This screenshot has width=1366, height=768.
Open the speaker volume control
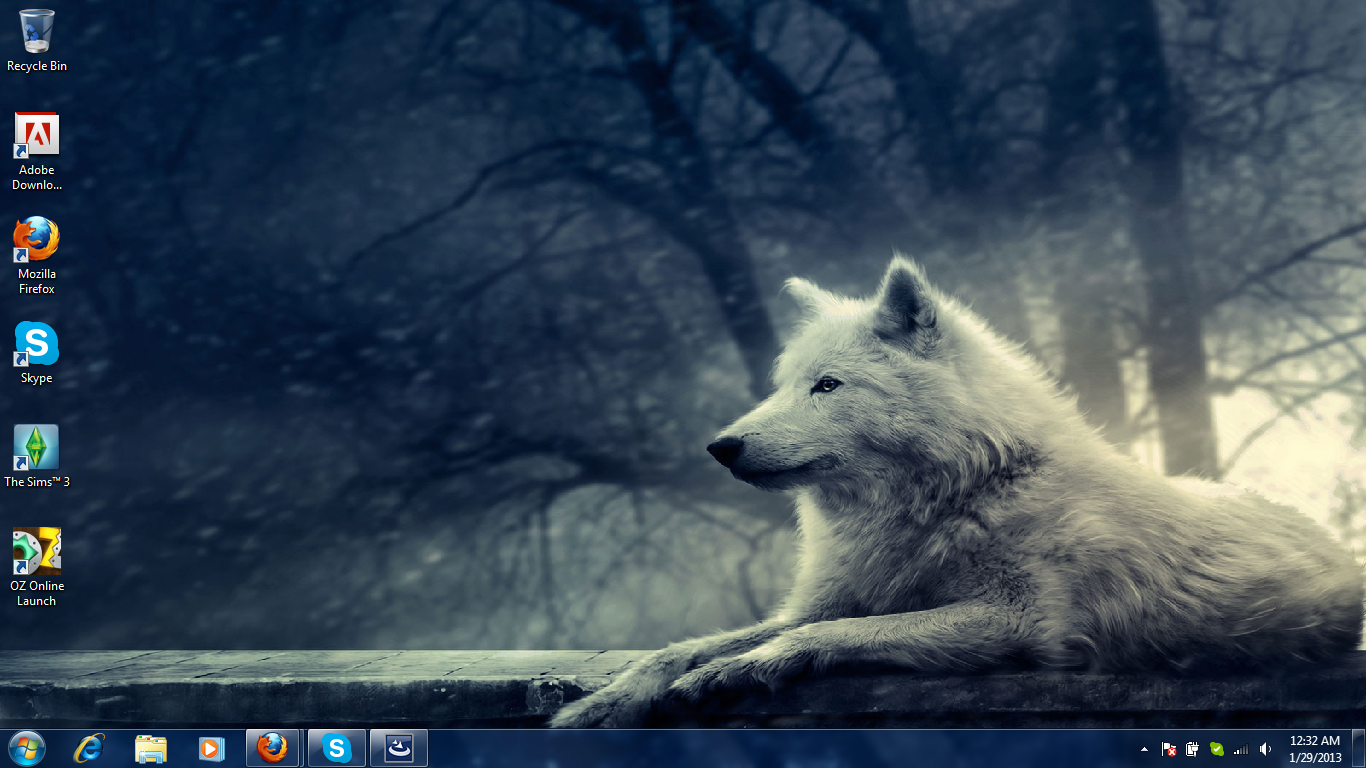[1265, 749]
